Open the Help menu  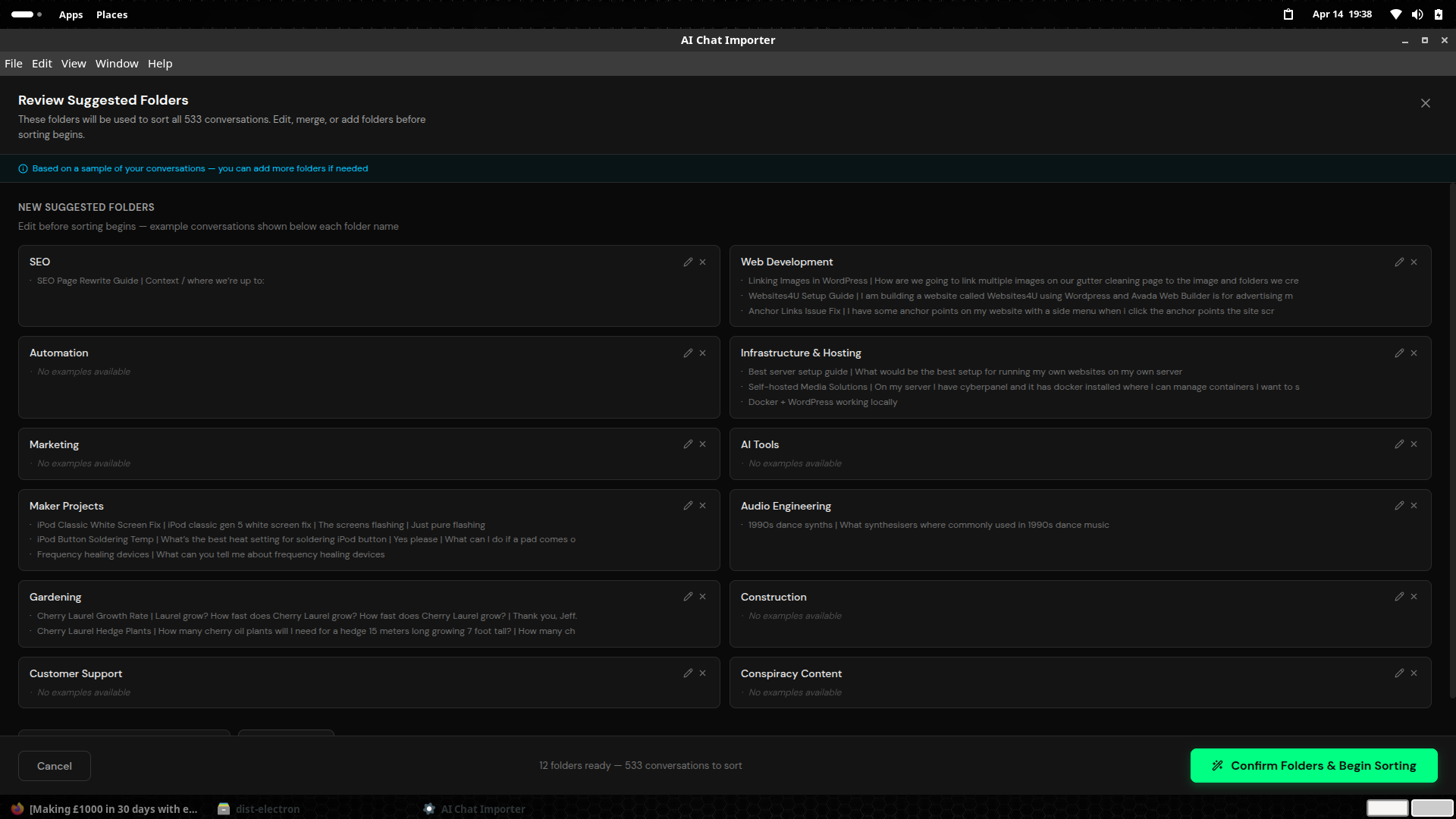coord(160,64)
